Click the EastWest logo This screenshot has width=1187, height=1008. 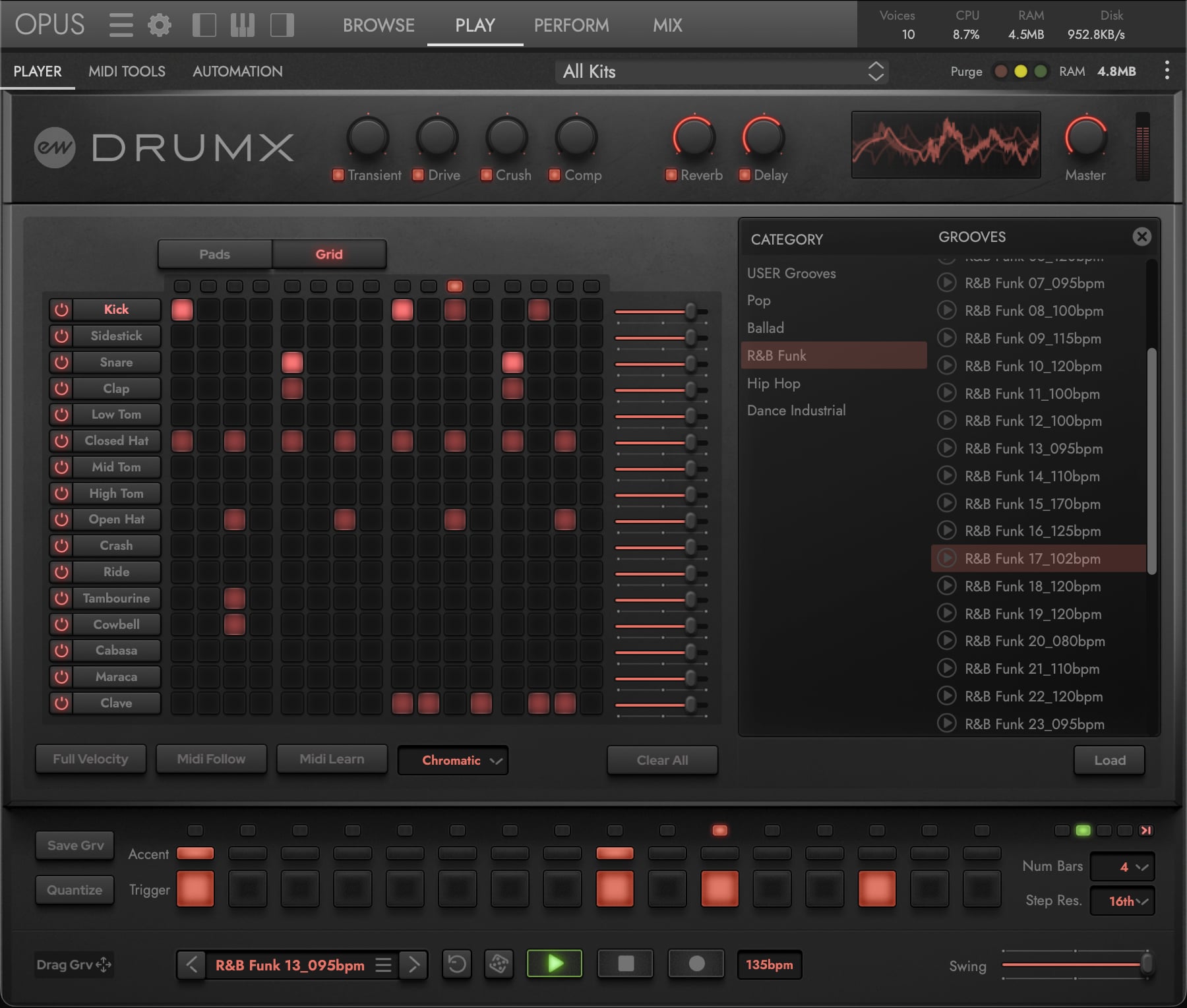pos(55,147)
